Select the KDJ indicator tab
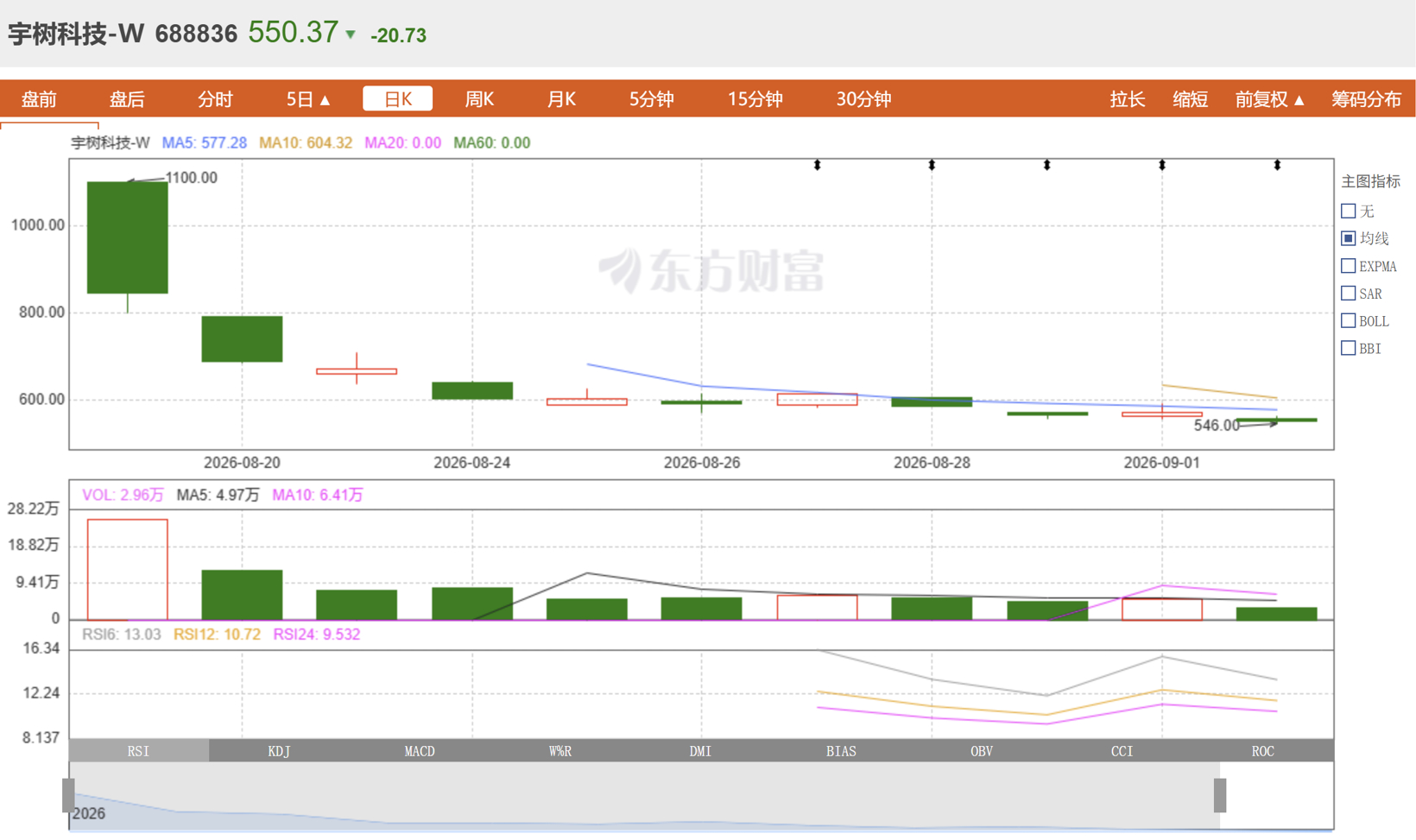Image resolution: width=1416 pixels, height=840 pixels. click(x=279, y=751)
